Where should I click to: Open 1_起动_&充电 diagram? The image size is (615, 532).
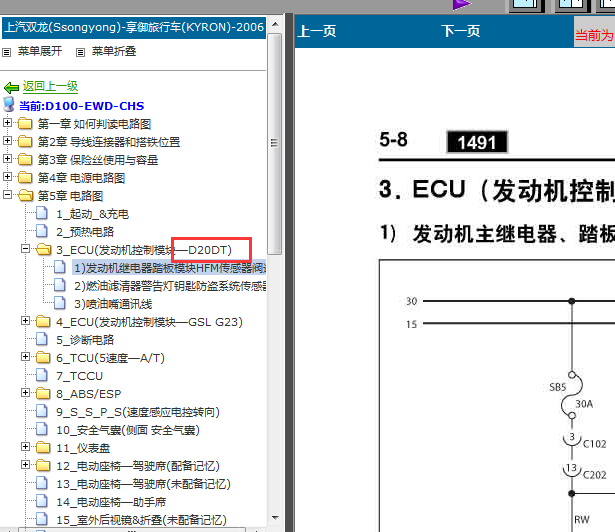click(93, 214)
